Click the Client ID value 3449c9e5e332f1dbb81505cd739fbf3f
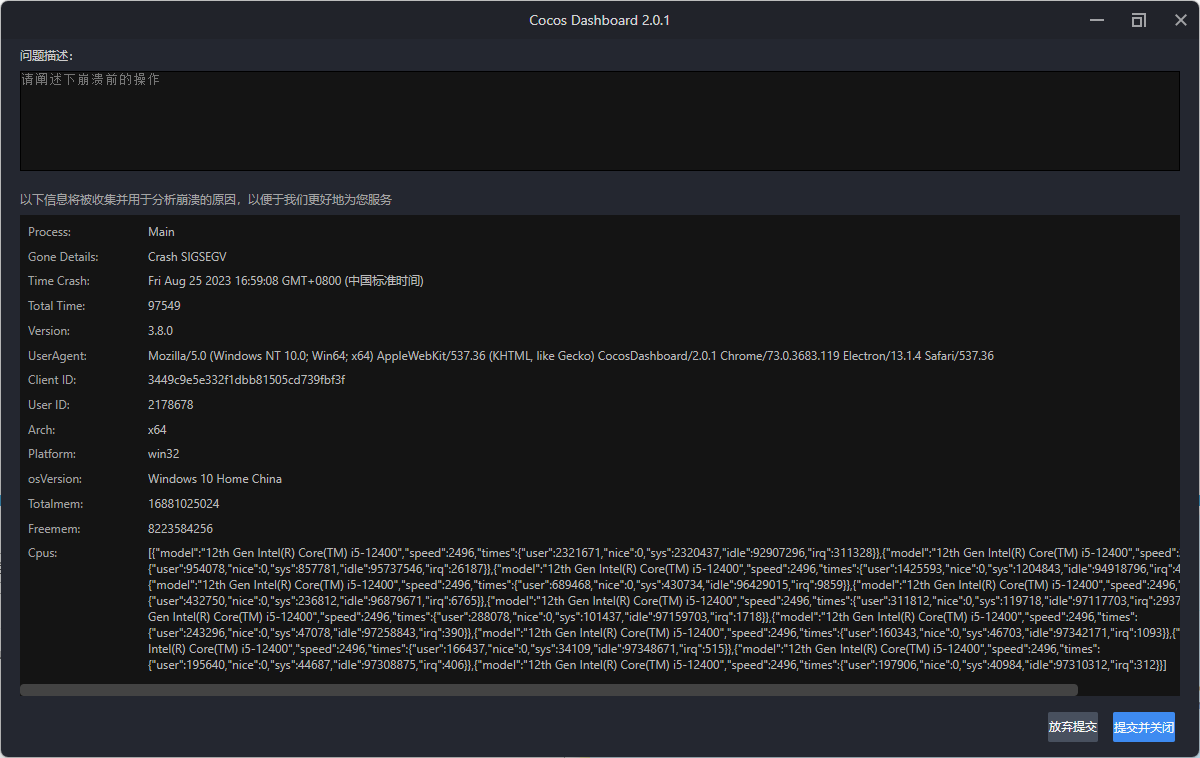 pos(246,380)
